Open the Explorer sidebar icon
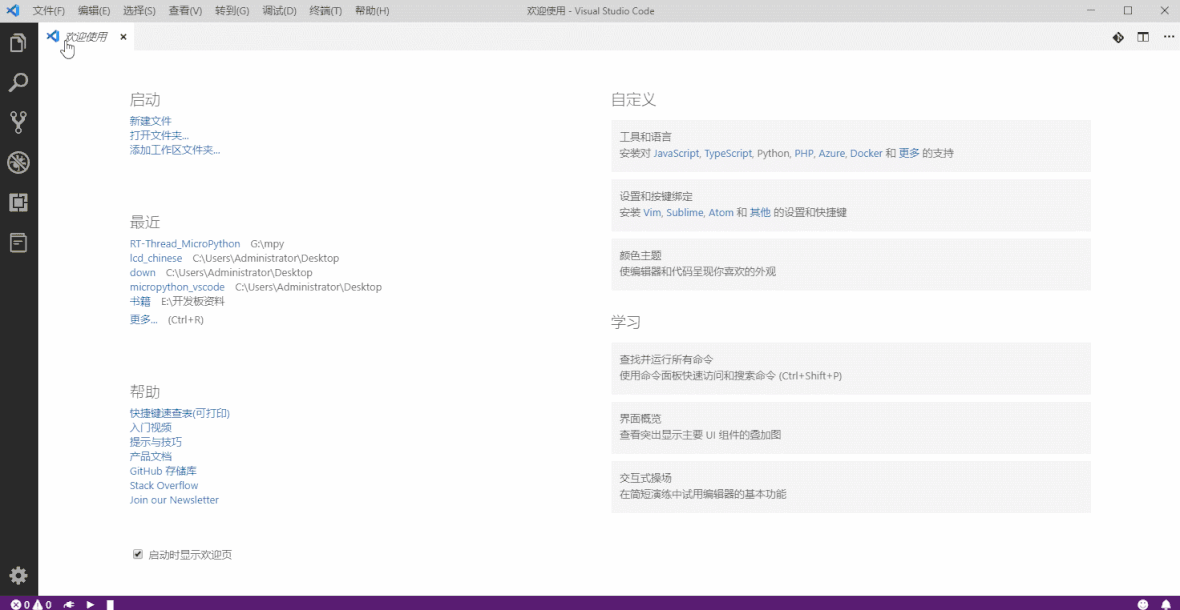This screenshot has width=1180, height=610. click(x=18, y=43)
